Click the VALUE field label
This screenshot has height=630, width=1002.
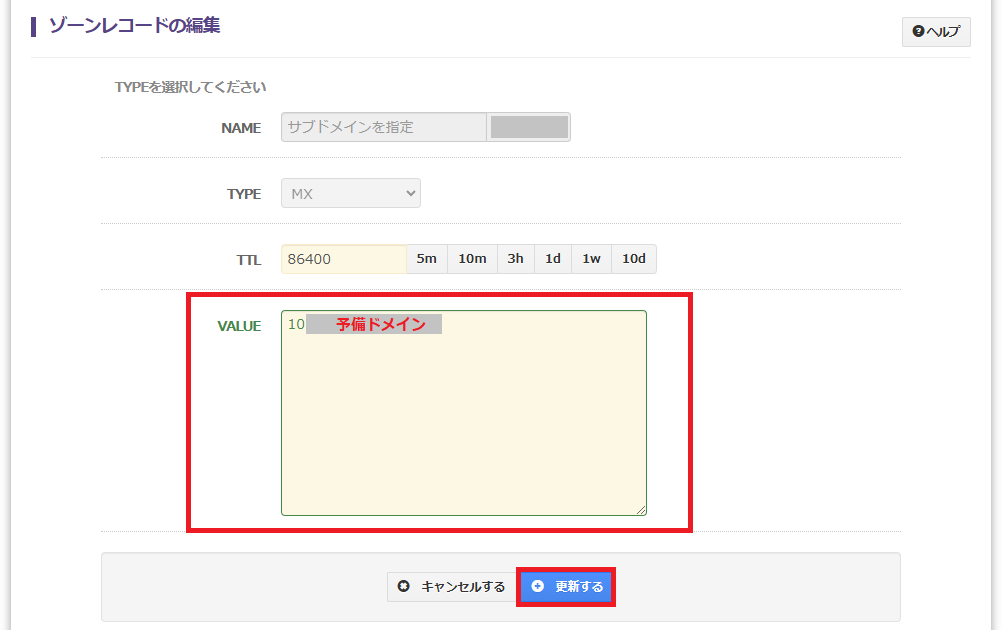[x=239, y=326]
